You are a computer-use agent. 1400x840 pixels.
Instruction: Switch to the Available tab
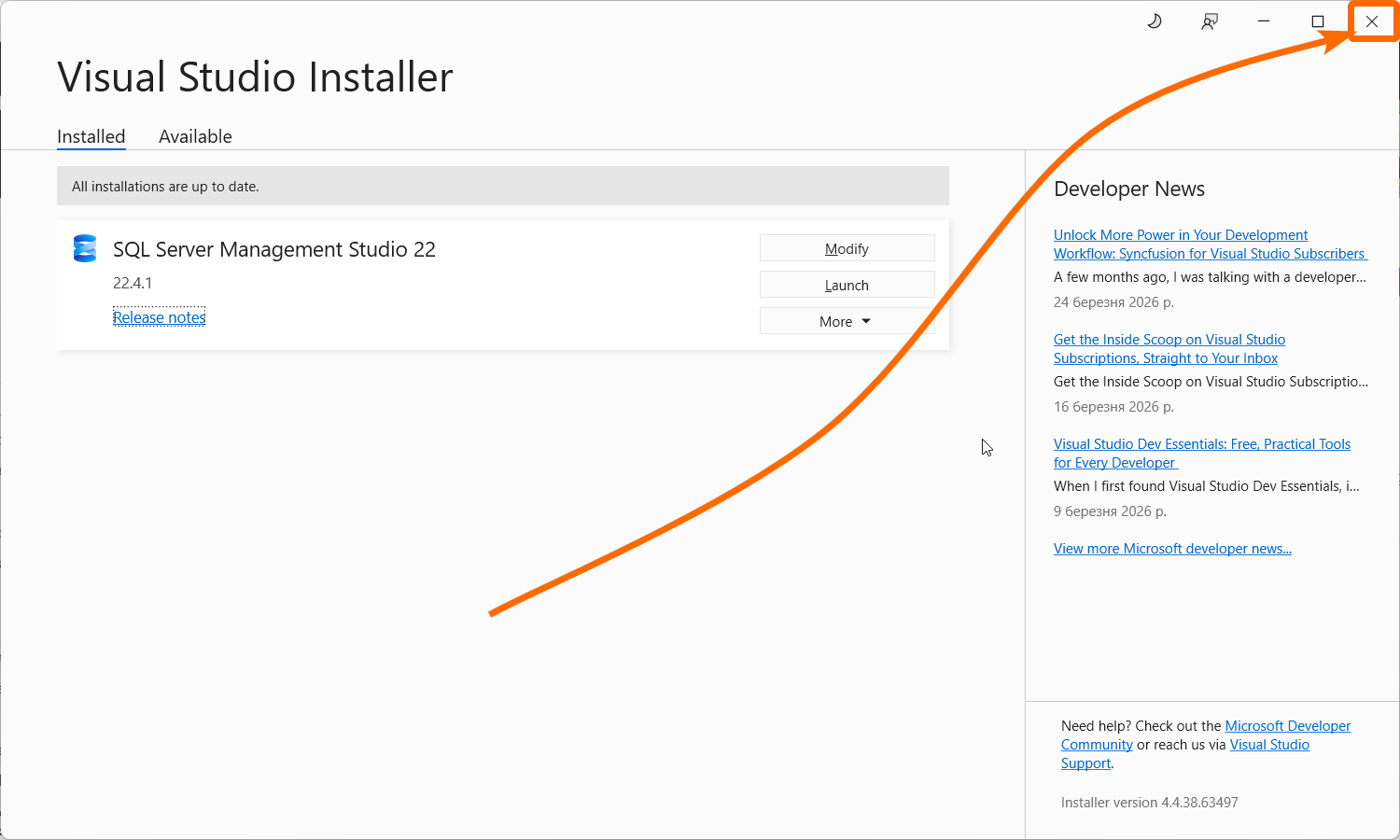[195, 136]
